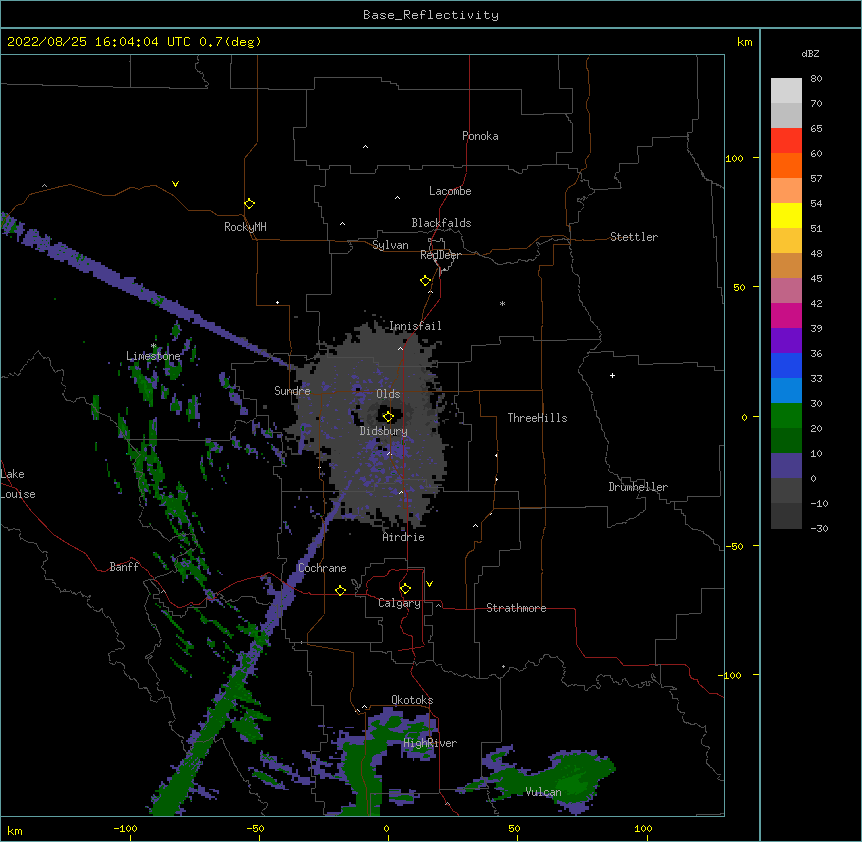Select the green 20-30 dBZ legend swatch
The height and width of the screenshot is (842, 862).
pos(786,416)
